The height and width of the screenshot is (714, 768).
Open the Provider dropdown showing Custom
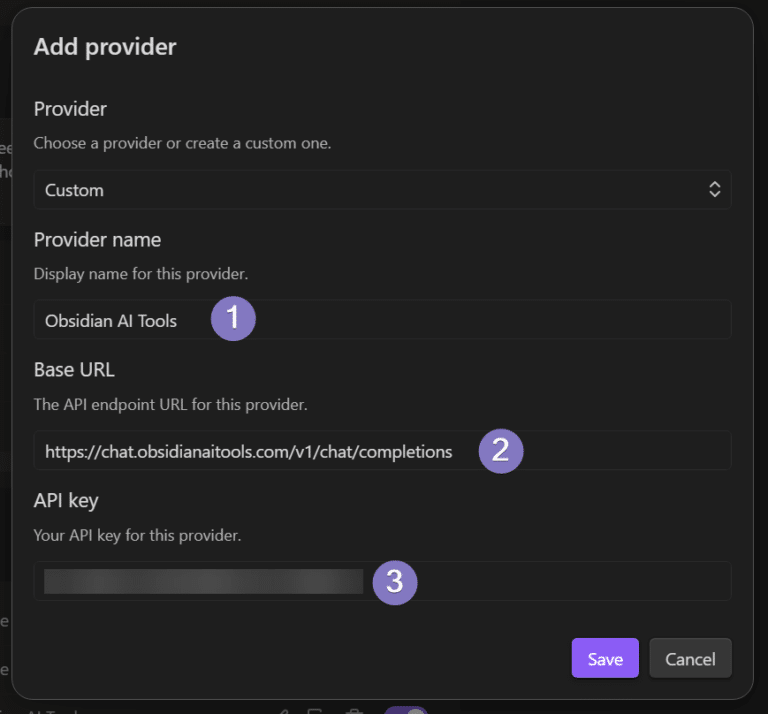click(x=382, y=190)
